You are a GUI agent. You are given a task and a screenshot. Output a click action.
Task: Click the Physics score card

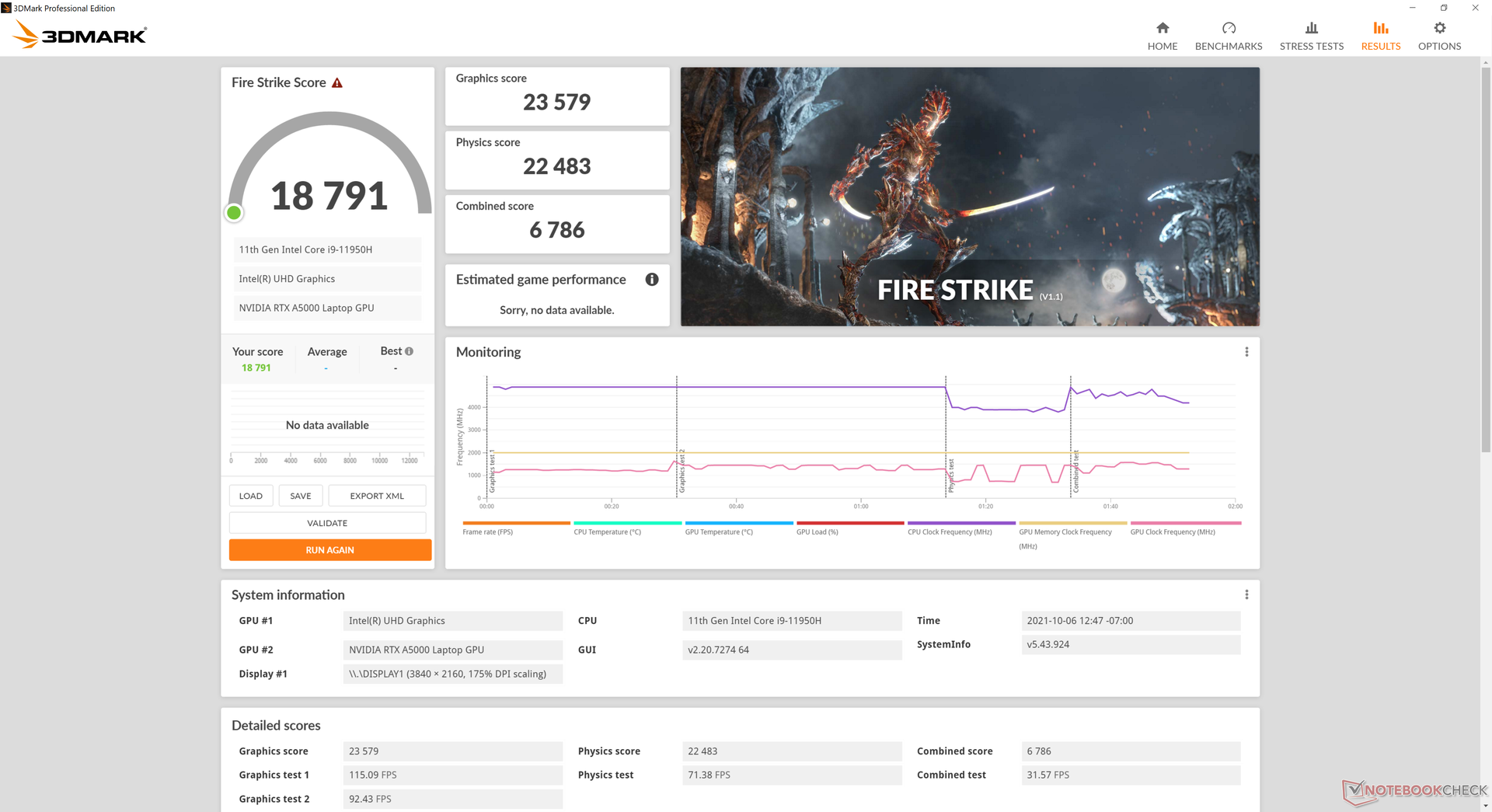coord(557,160)
